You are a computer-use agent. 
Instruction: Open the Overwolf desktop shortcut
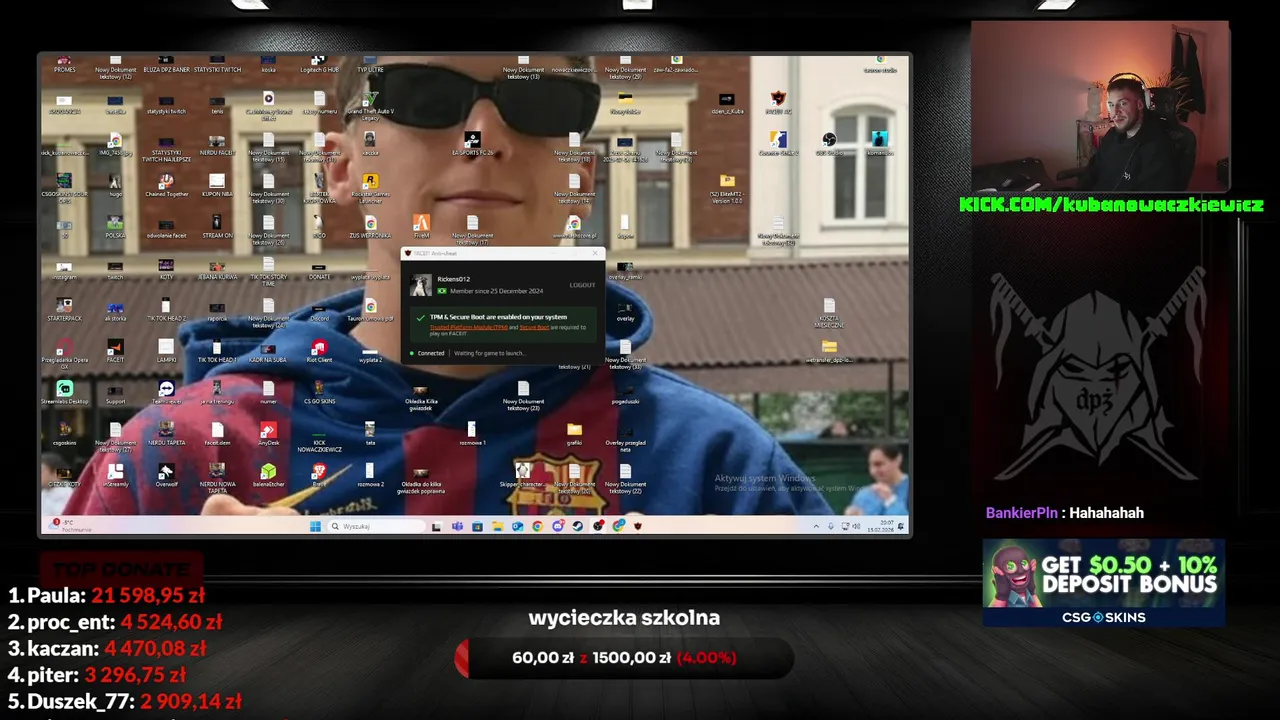click(x=166, y=475)
